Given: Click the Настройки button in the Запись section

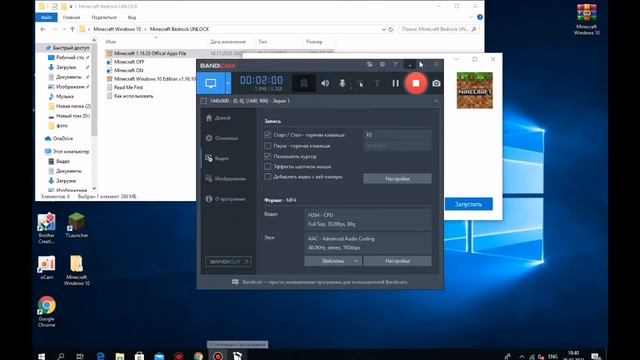Looking at the screenshot, I should tap(397, 179).
